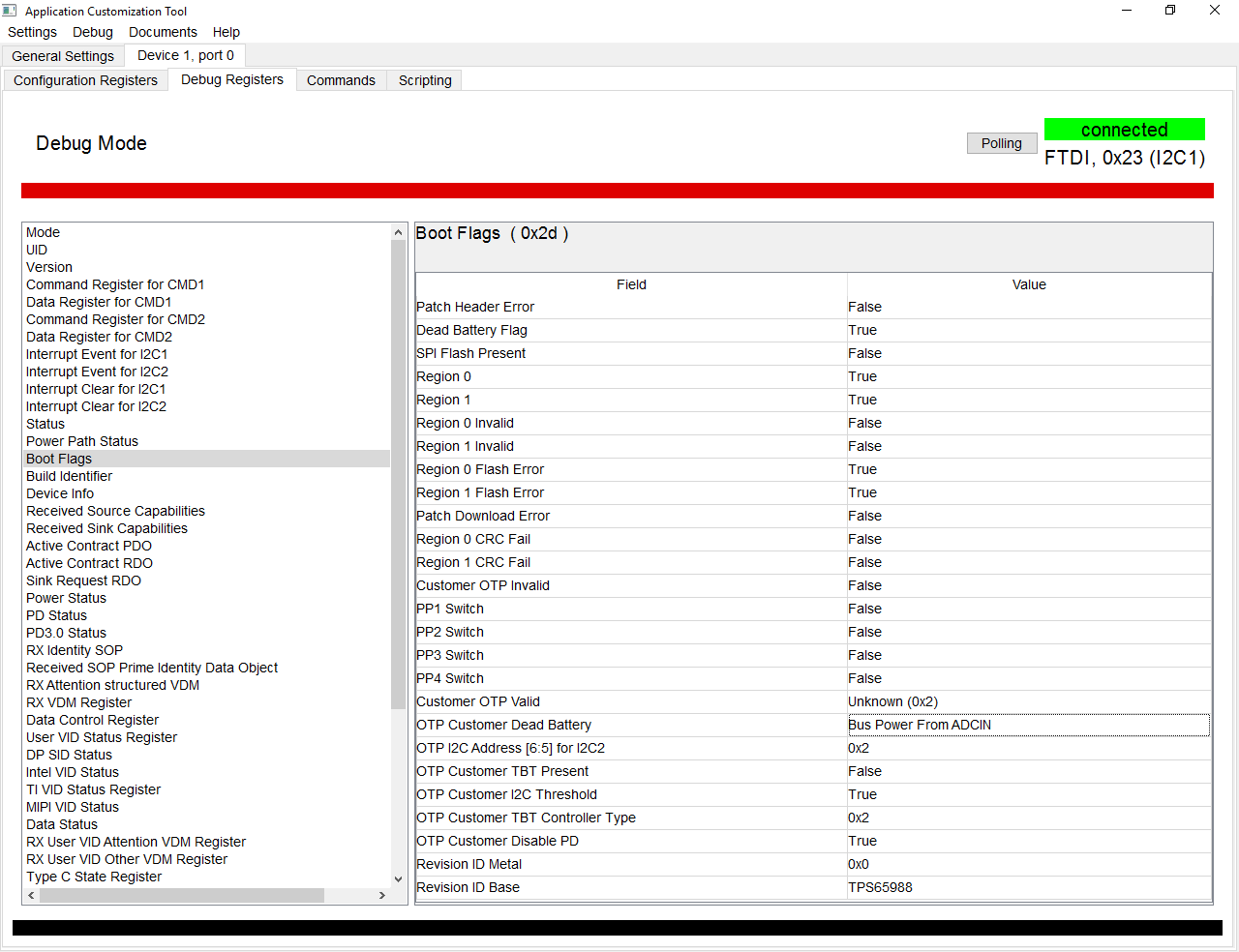1239x952 pixels.
Task: Switch to the General Settings tab
Action: (62, 55)
